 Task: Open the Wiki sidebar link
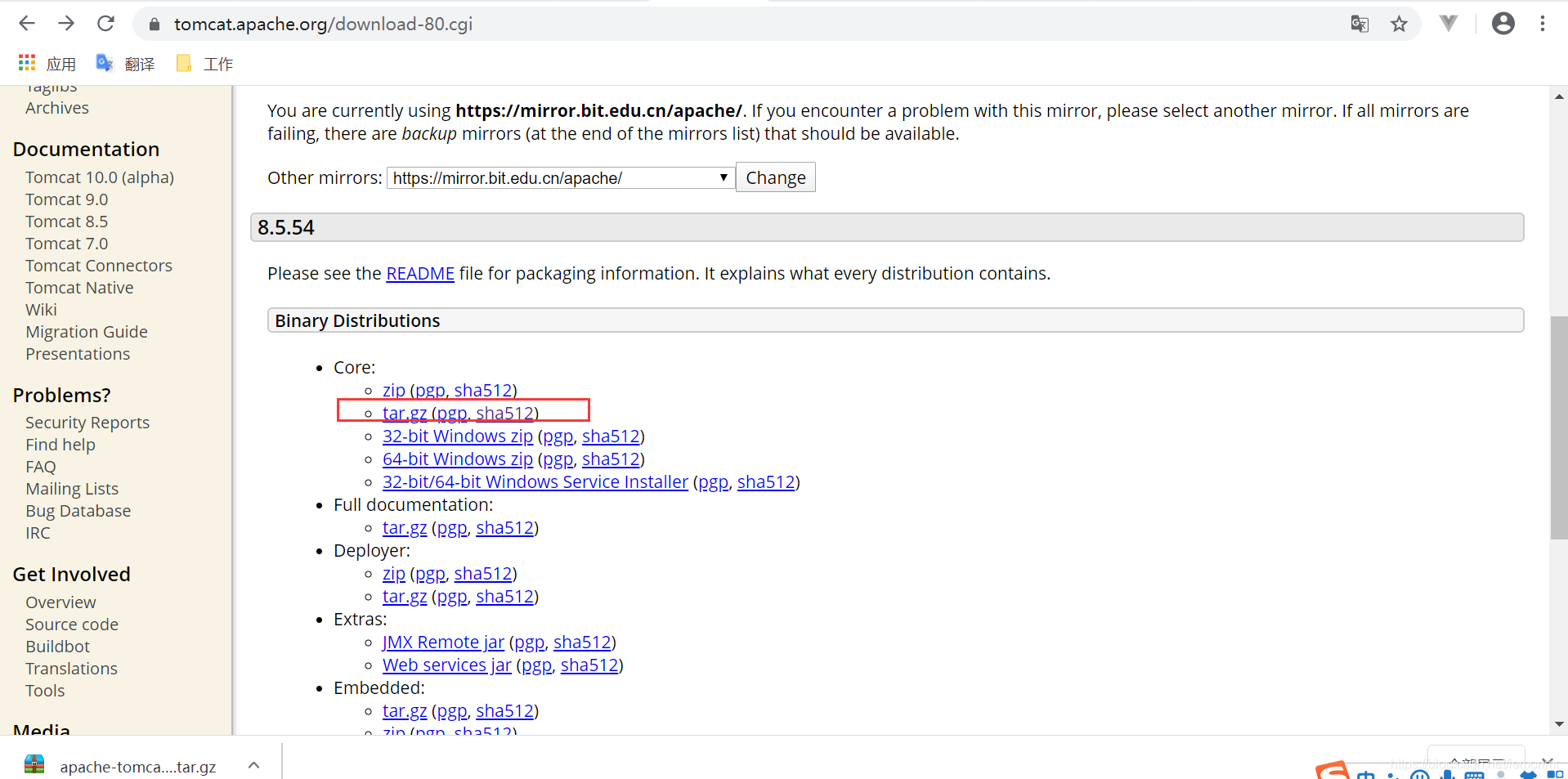pyautogui.click(x=41, y=310)
